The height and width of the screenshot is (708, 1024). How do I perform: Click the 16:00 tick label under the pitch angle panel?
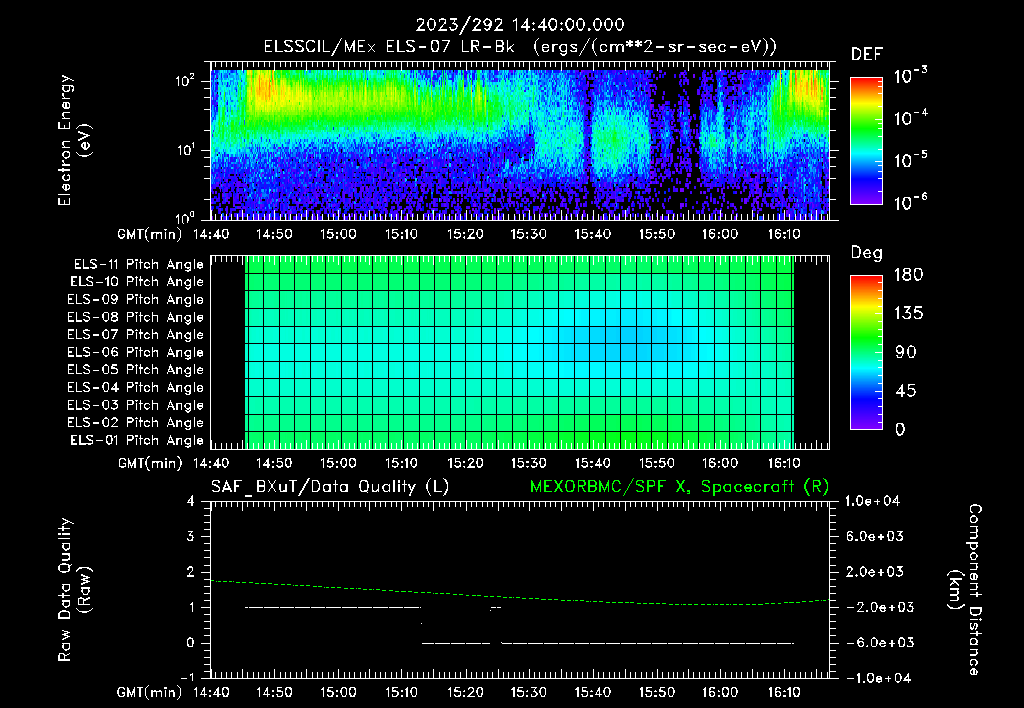click(x=720, y=464)
